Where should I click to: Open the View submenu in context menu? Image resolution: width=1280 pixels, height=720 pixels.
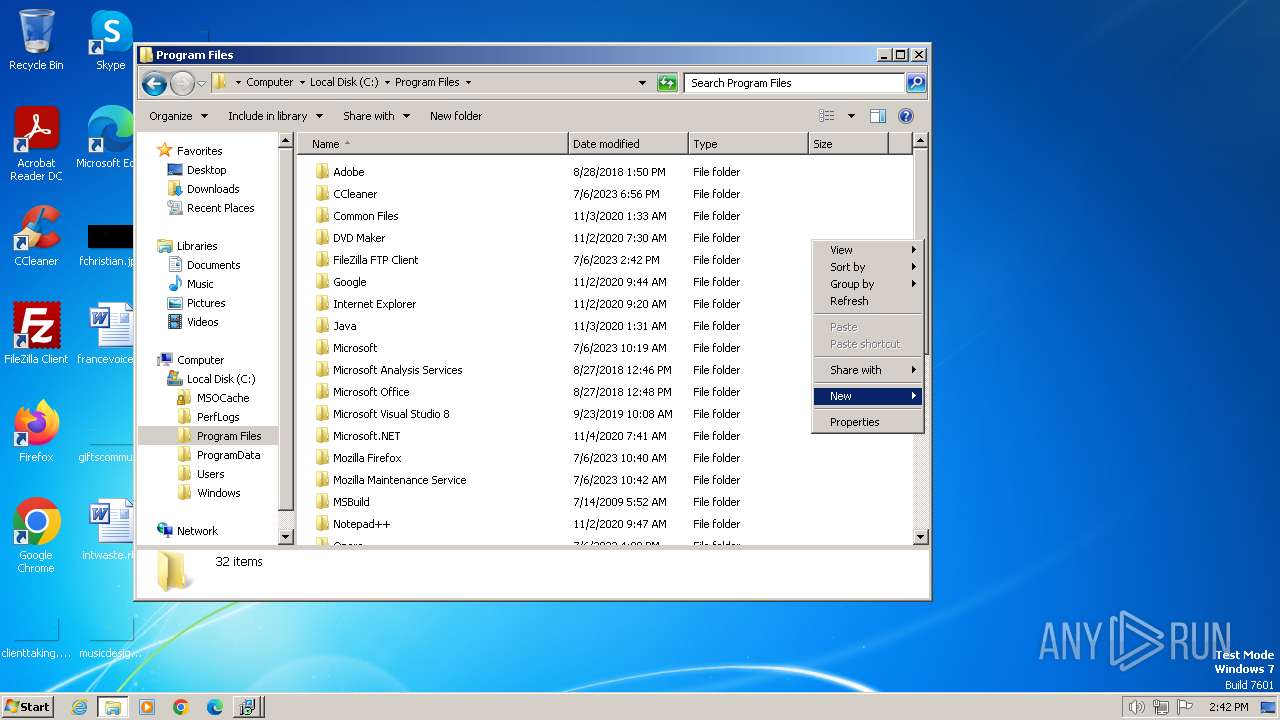click(867, 250)
